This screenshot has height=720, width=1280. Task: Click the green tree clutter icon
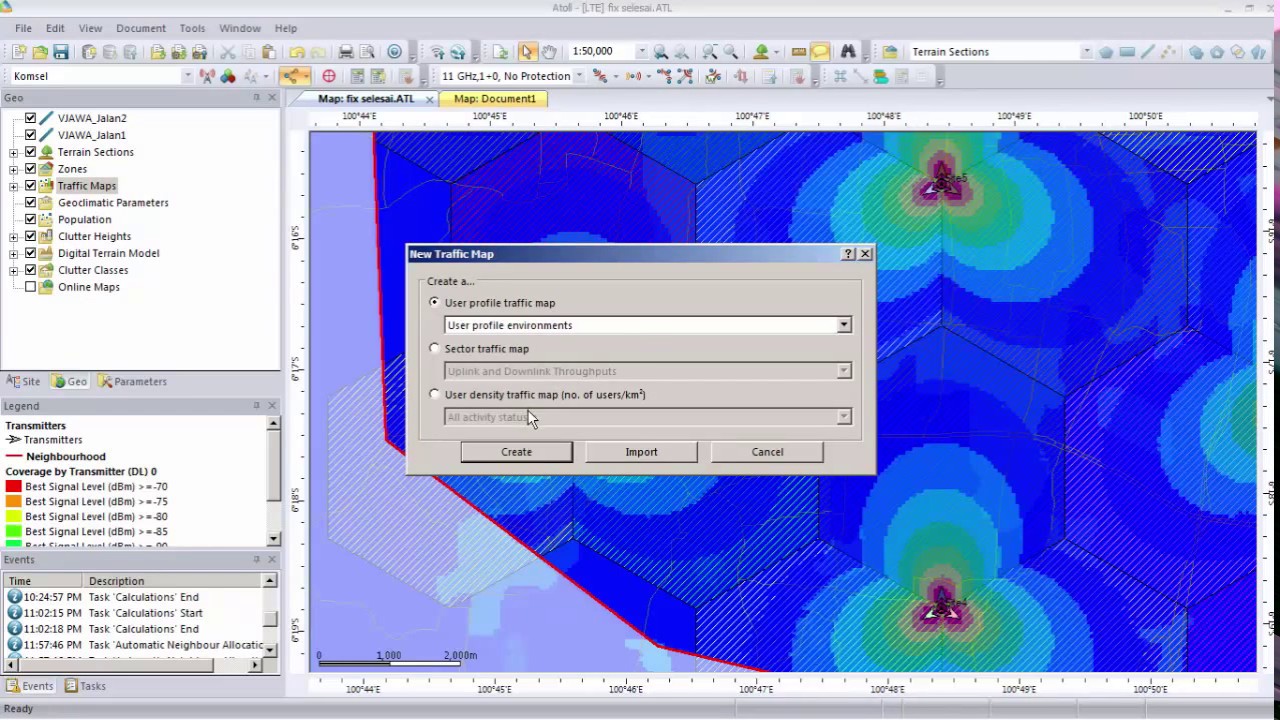coord(762,52)
